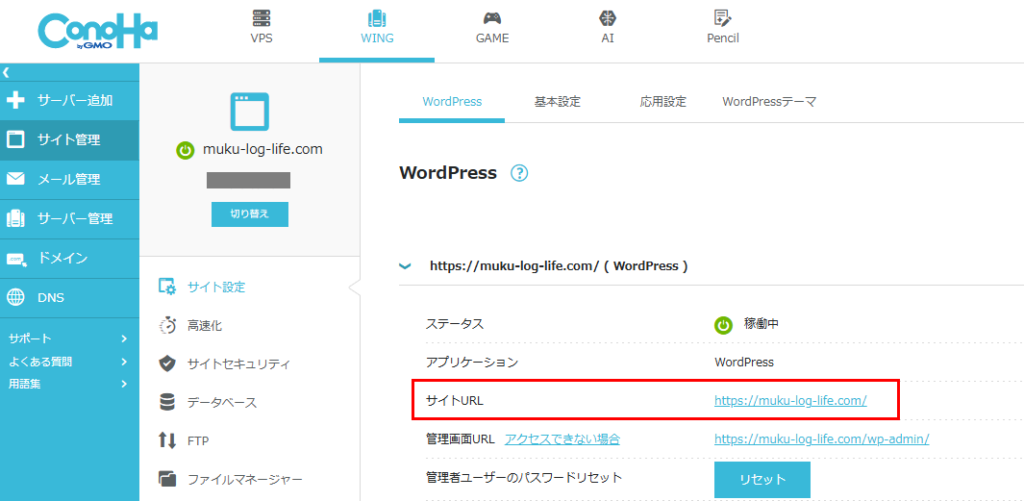Open the wp-admin 管理画面URL link
The width and height of the screenshot is (1024, 501).
[x=822, y=439]
